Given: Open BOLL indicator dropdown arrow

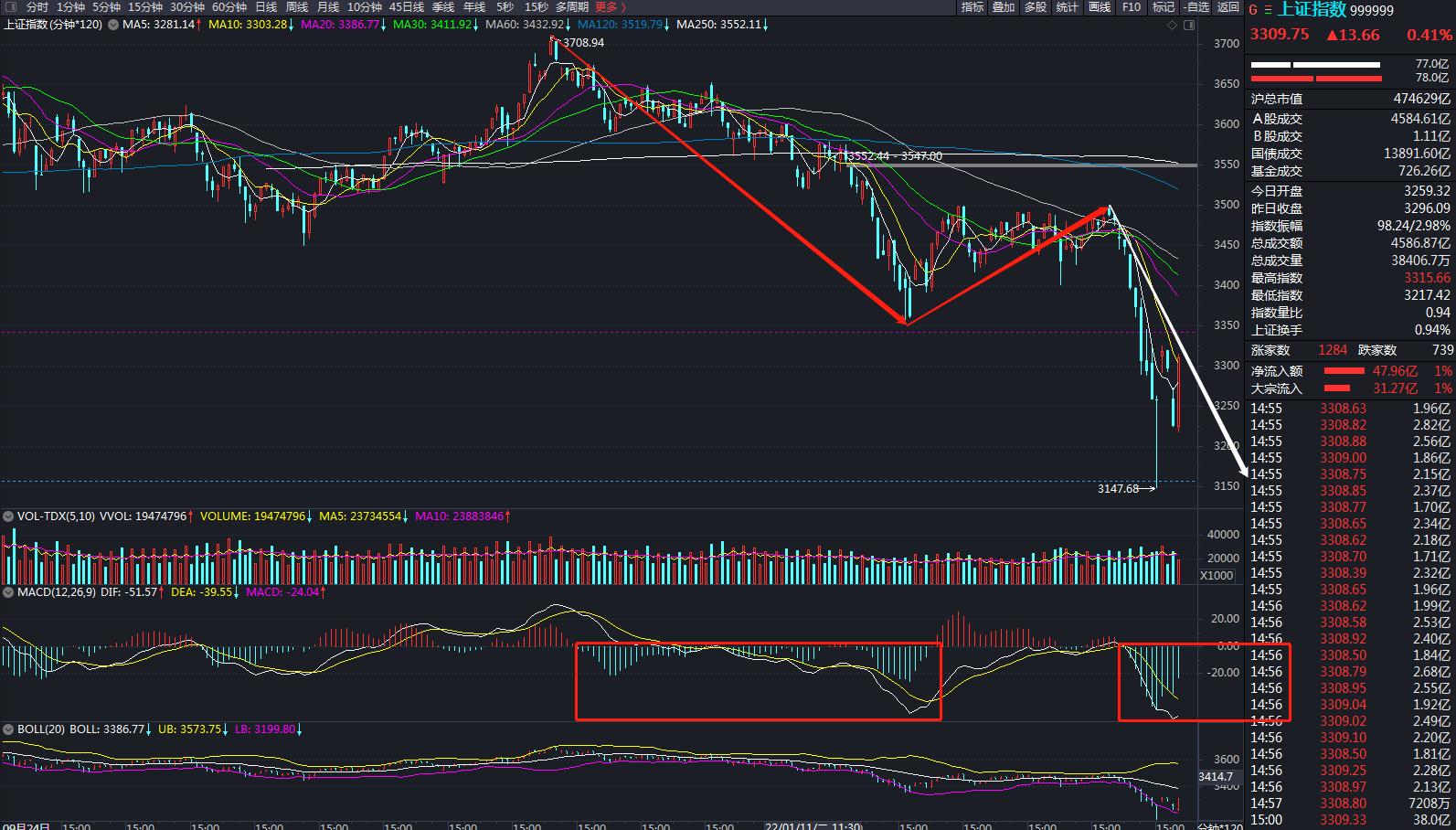Looking at the screenshot, I should tap(9, 729).
